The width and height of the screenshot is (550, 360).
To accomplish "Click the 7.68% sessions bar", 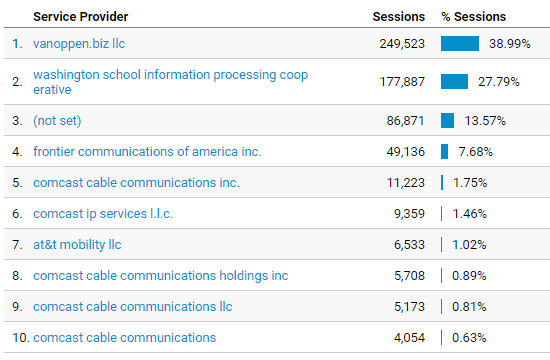I will [x=444, y=152].
